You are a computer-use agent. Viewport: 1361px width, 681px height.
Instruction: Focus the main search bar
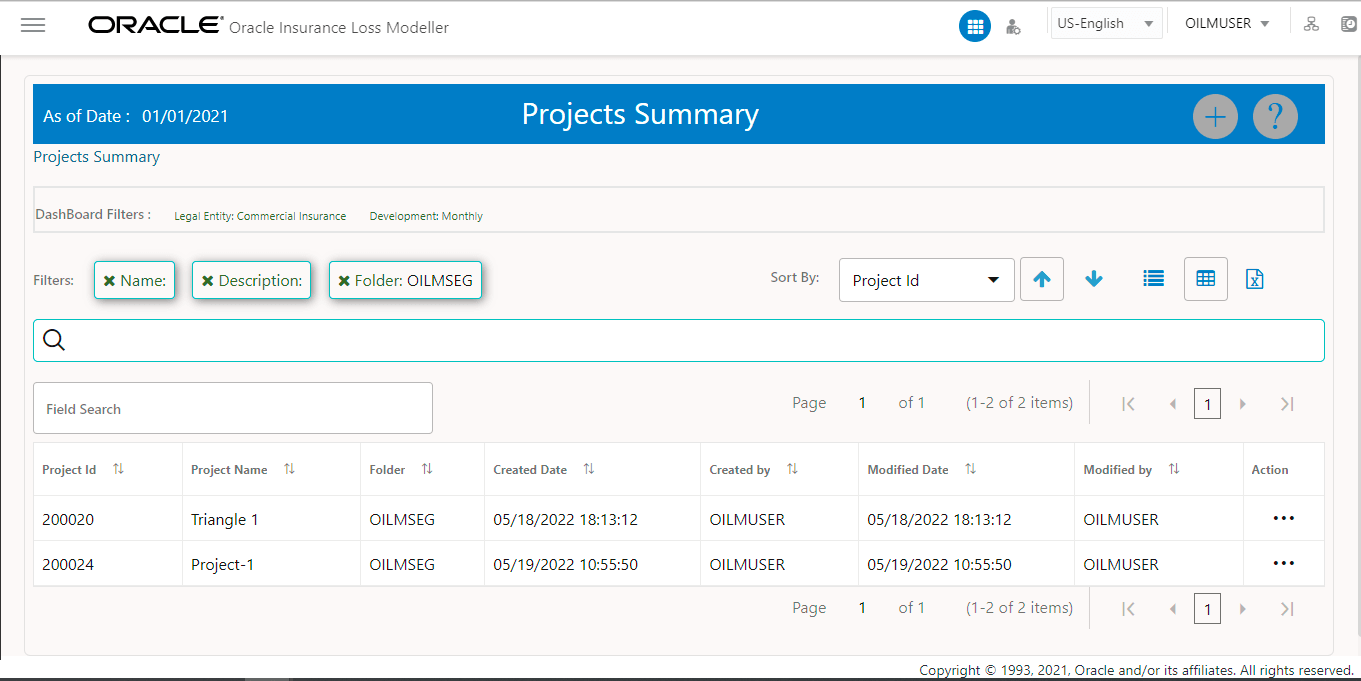pyautogui.click(x=679, y=341)
